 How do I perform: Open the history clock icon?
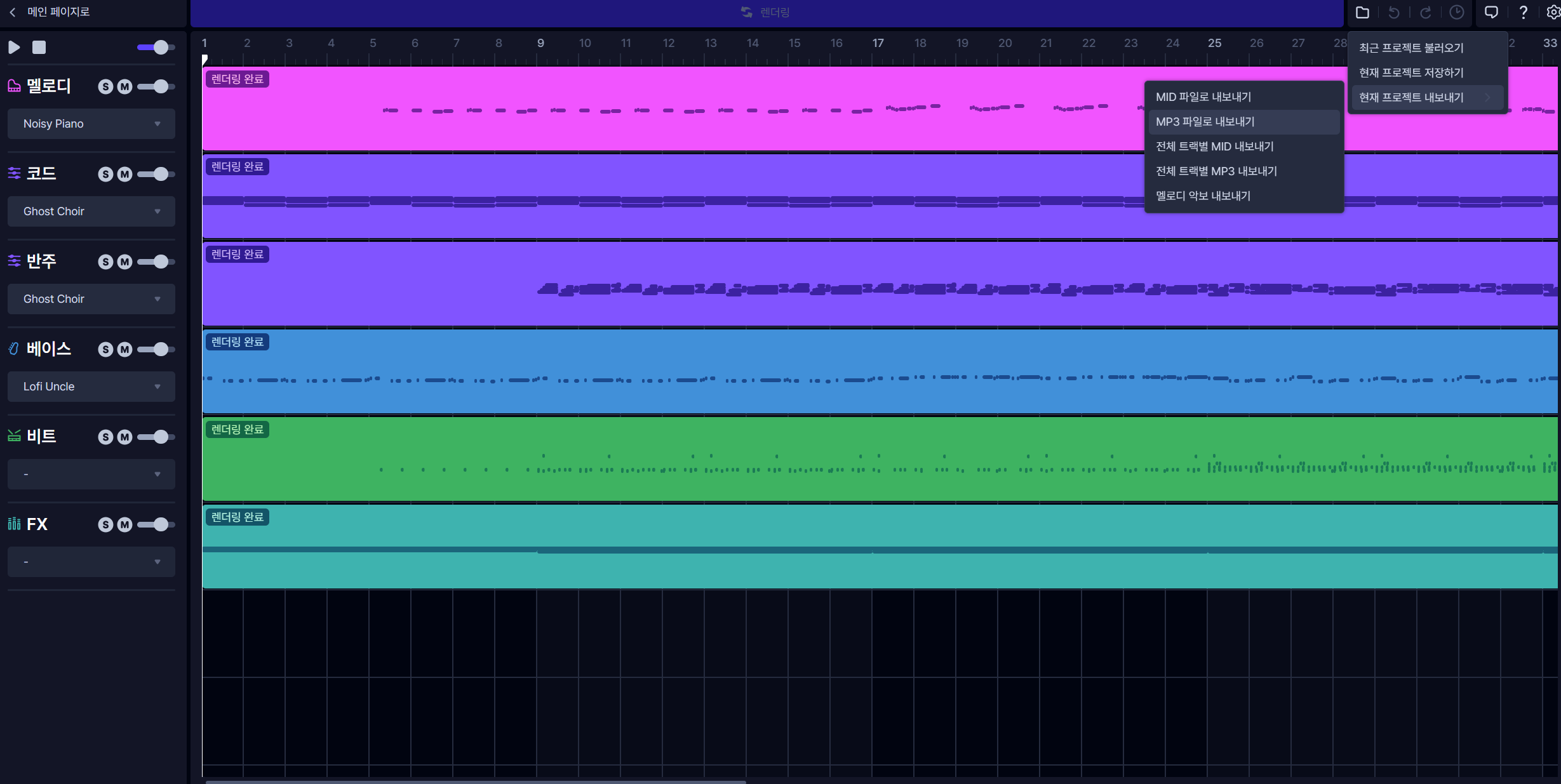coord(1457,12)
